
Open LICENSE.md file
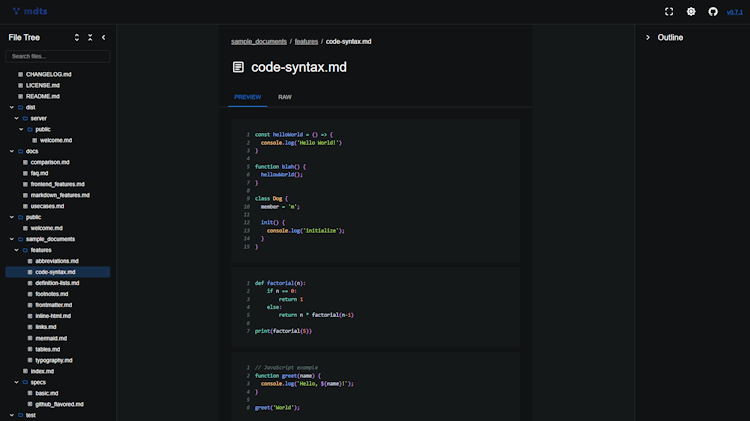tap(43, 85)
